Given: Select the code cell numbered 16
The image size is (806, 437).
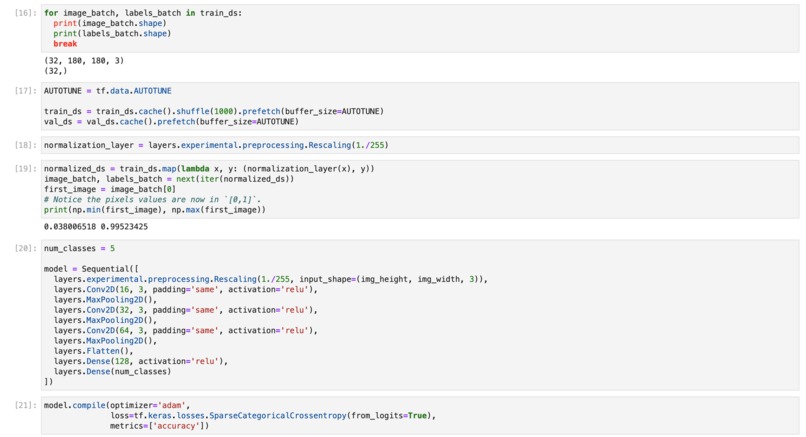Looking at the screenshot, I should pyautogui.click(x=420, y=28).
